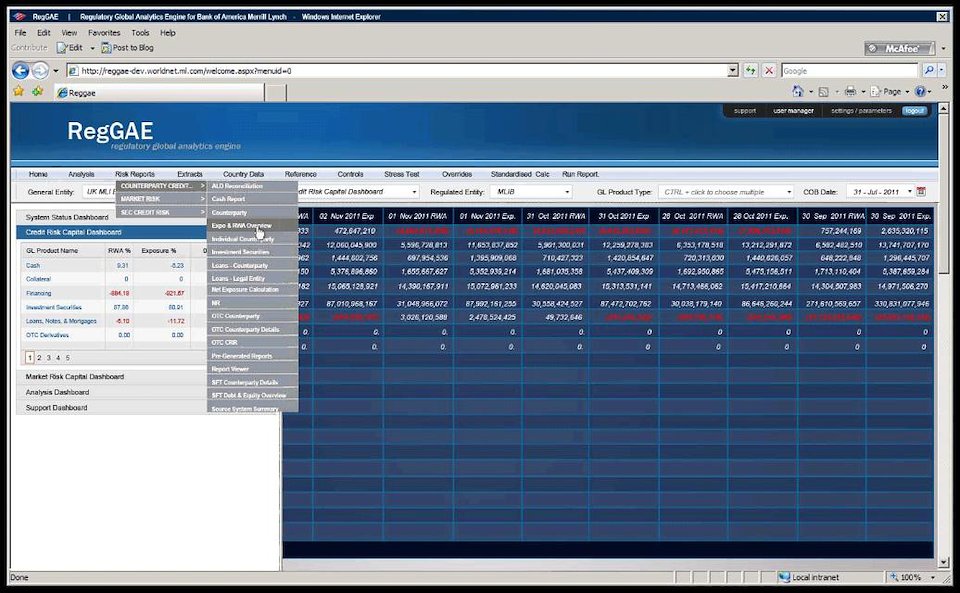Screen dimensions: 960x593
Task: Open the Stress Test menu
Action: 402,174
